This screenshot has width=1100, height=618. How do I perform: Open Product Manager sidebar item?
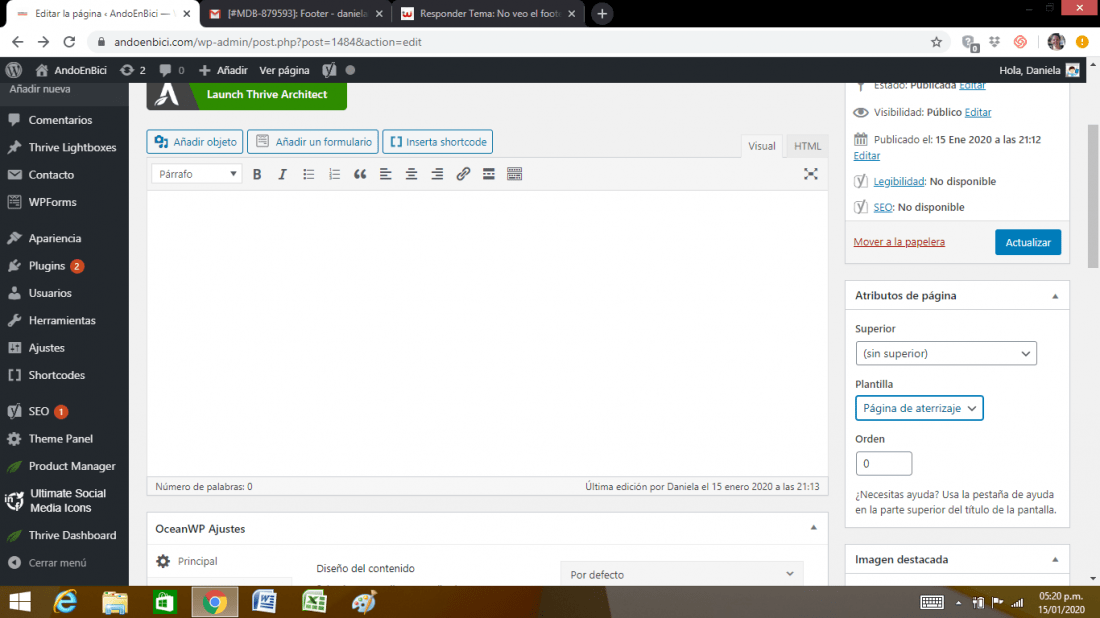(72, 466)
